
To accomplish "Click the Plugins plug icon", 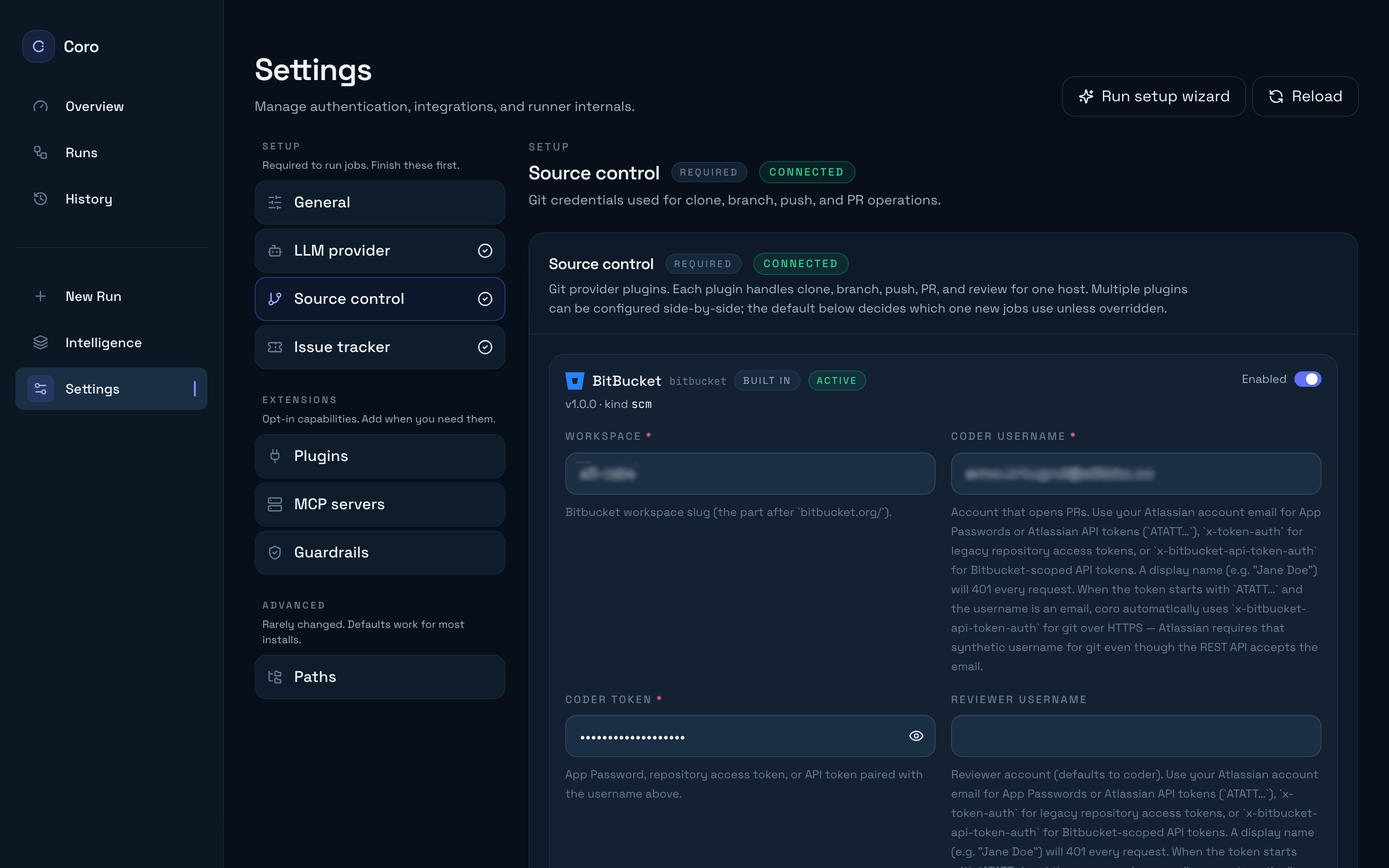I will coord(275,456).
